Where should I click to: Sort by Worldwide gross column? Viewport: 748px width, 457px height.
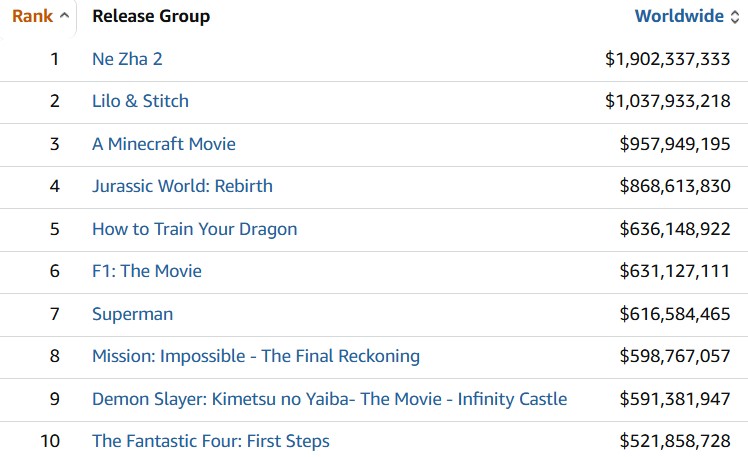tap(678, 16)
